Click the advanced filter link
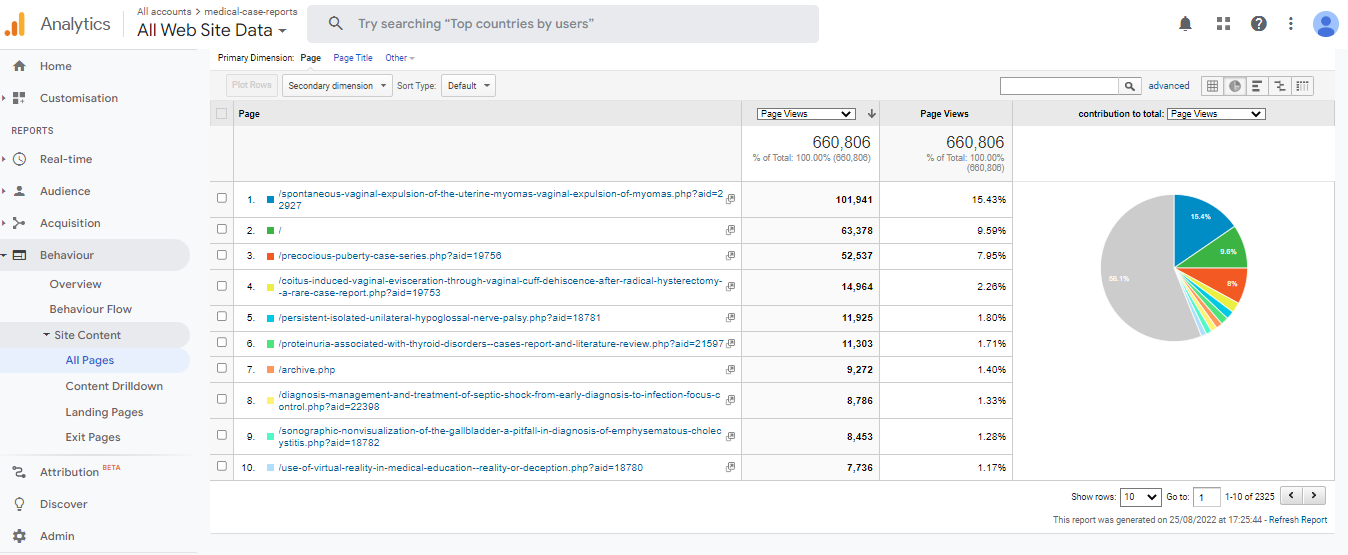This screenshot has height=555, width=1348. click(1169, 86)
